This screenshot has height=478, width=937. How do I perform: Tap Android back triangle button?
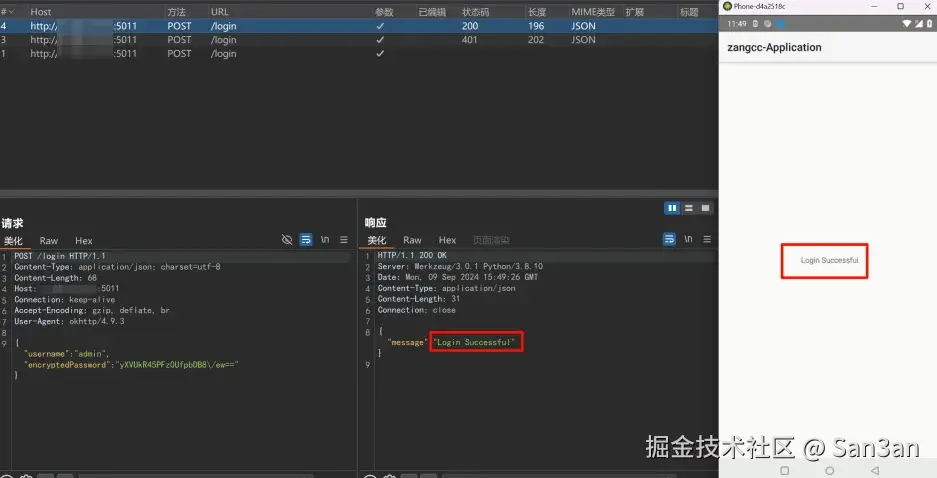[875, 470]
